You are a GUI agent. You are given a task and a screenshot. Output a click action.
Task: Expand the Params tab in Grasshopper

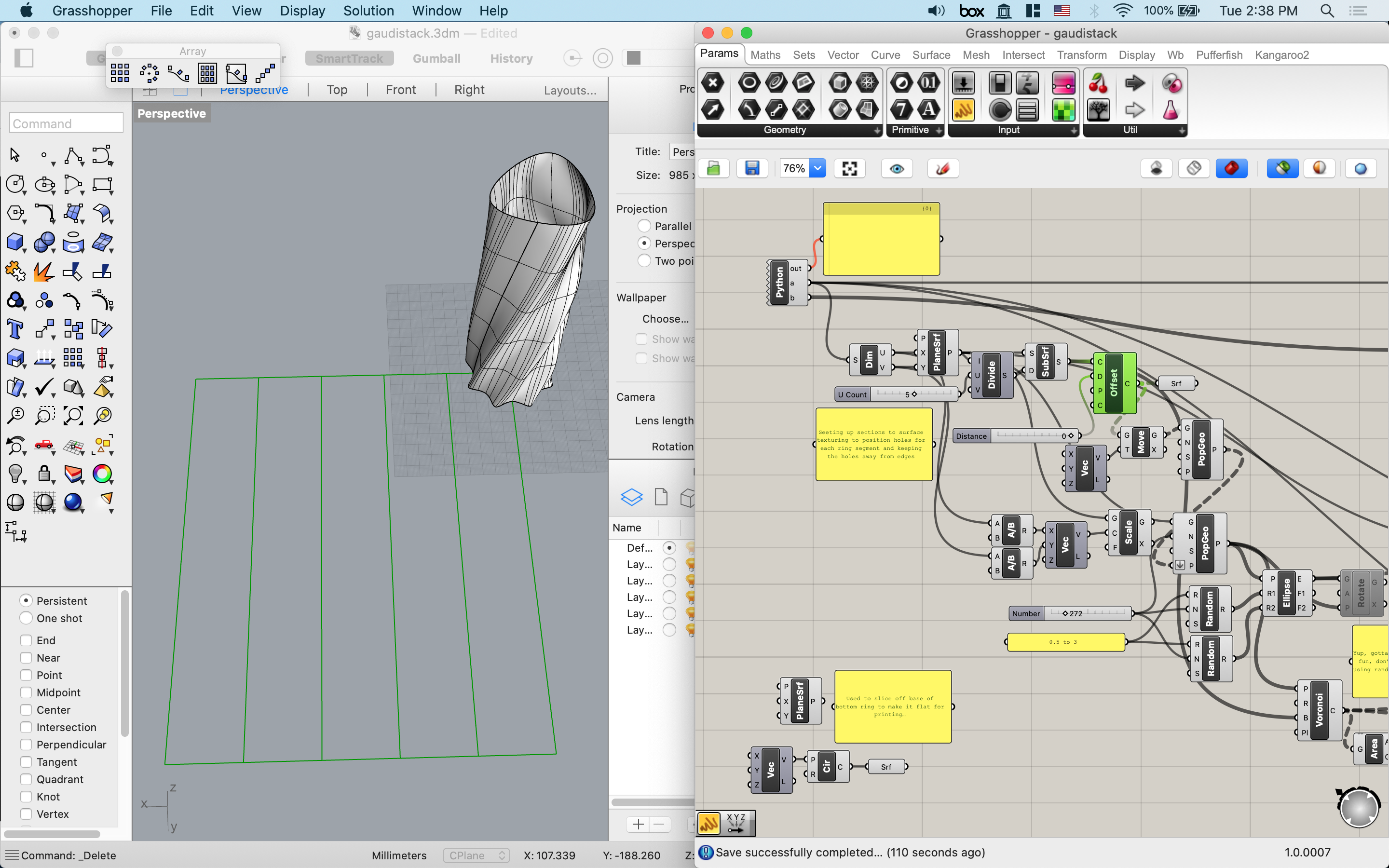point(718,54)
